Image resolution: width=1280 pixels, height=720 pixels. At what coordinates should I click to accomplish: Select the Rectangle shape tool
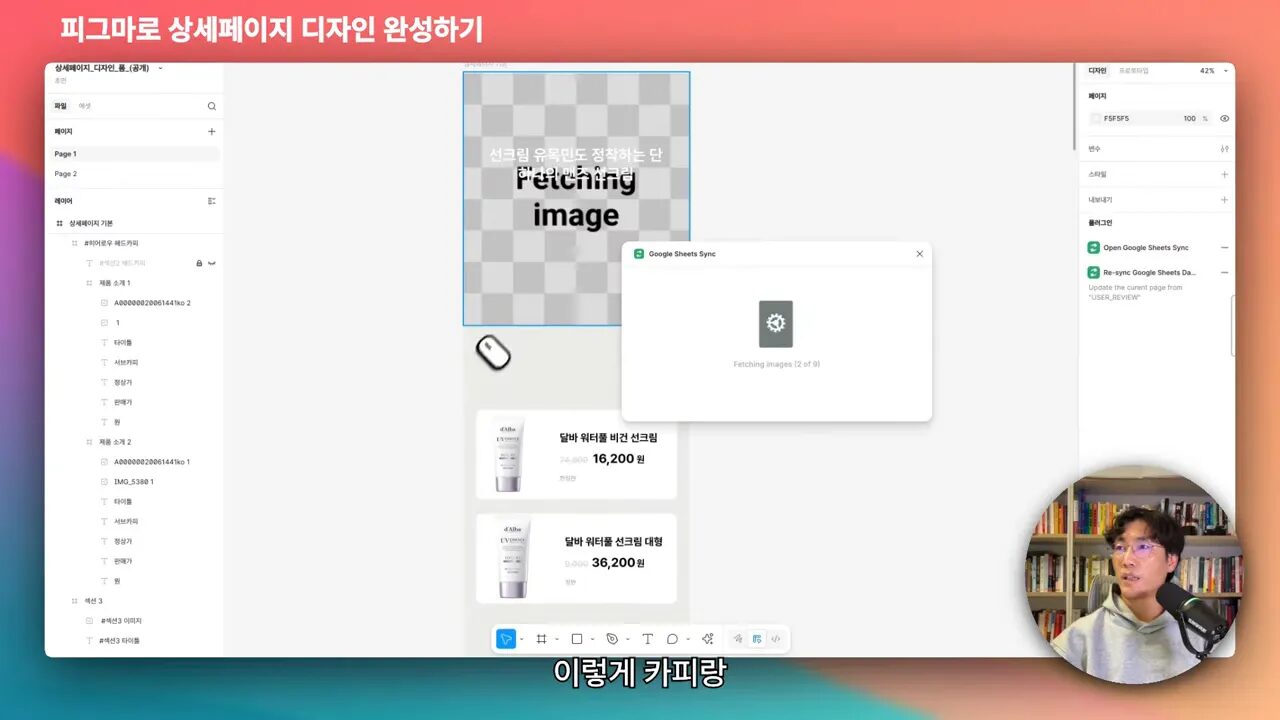577,639
